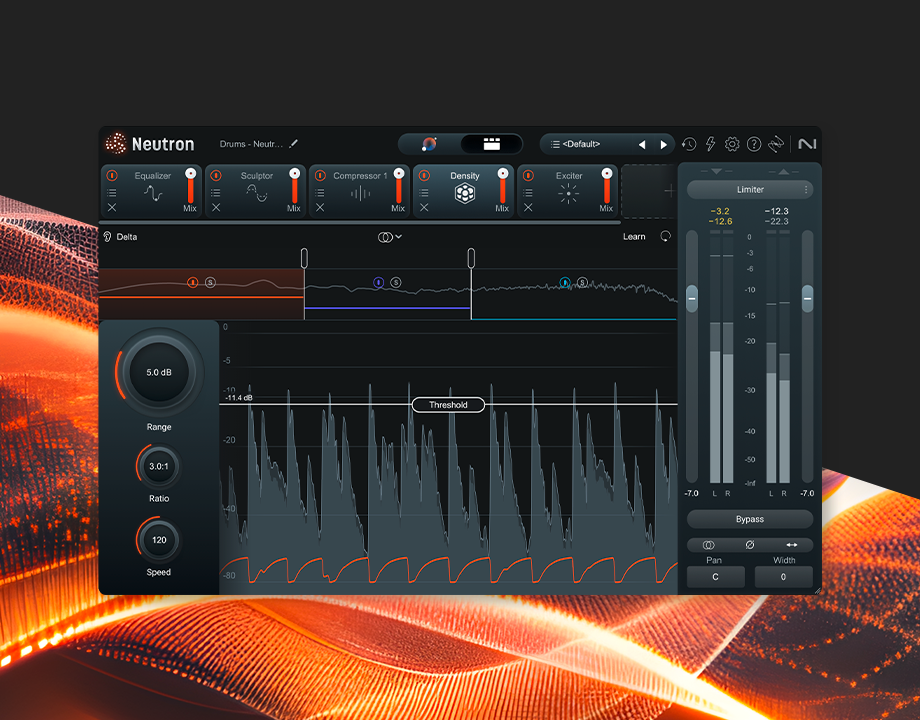
Task: Open the settings gear icon
Action: 732,145
